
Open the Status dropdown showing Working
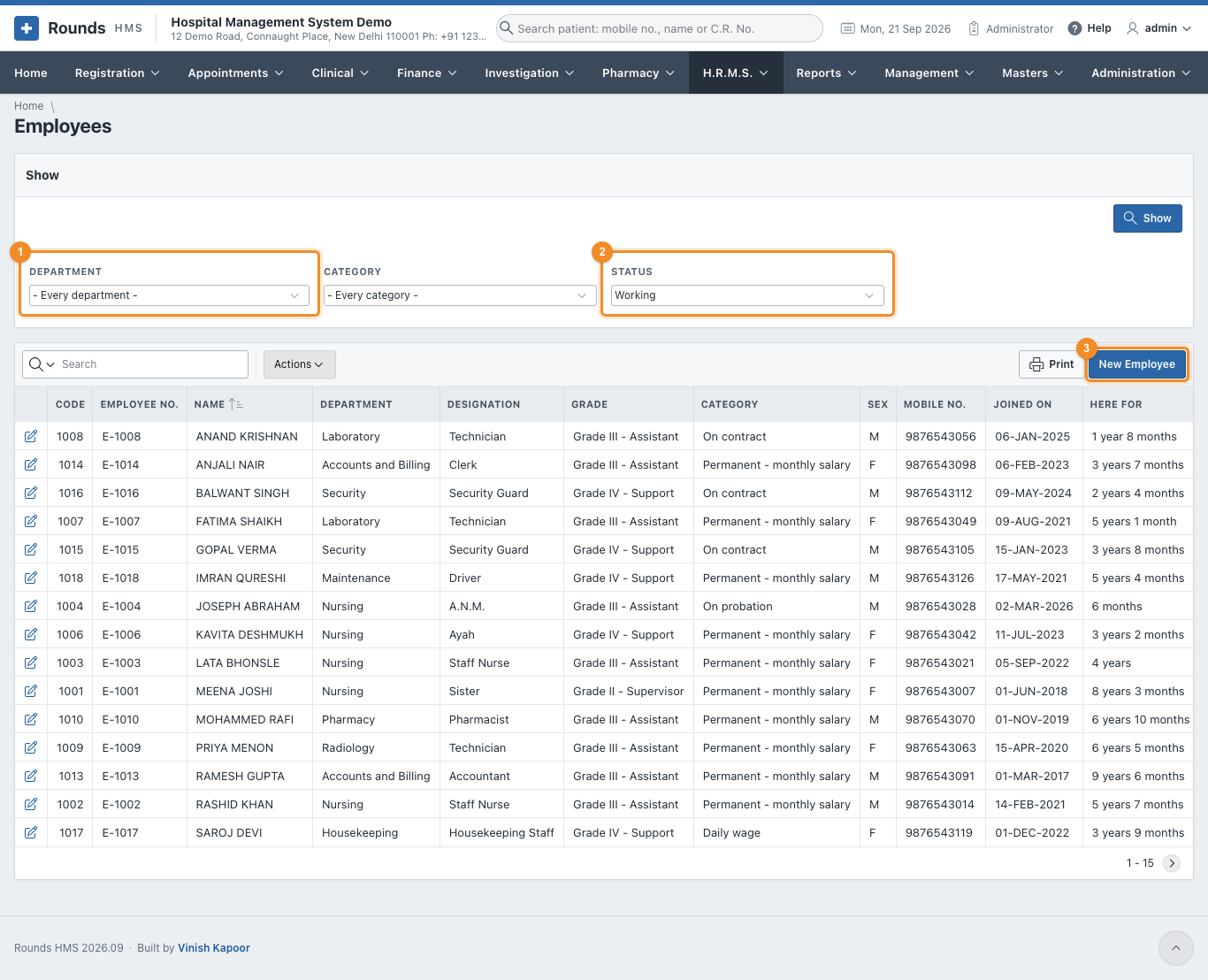pyautogui.click(x=747, y=295)
